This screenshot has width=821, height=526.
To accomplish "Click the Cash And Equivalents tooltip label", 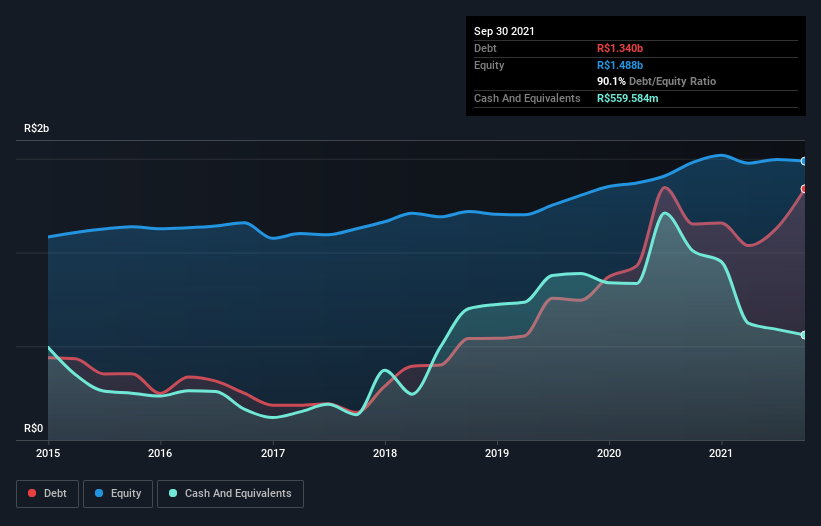I will pos(527,98).
